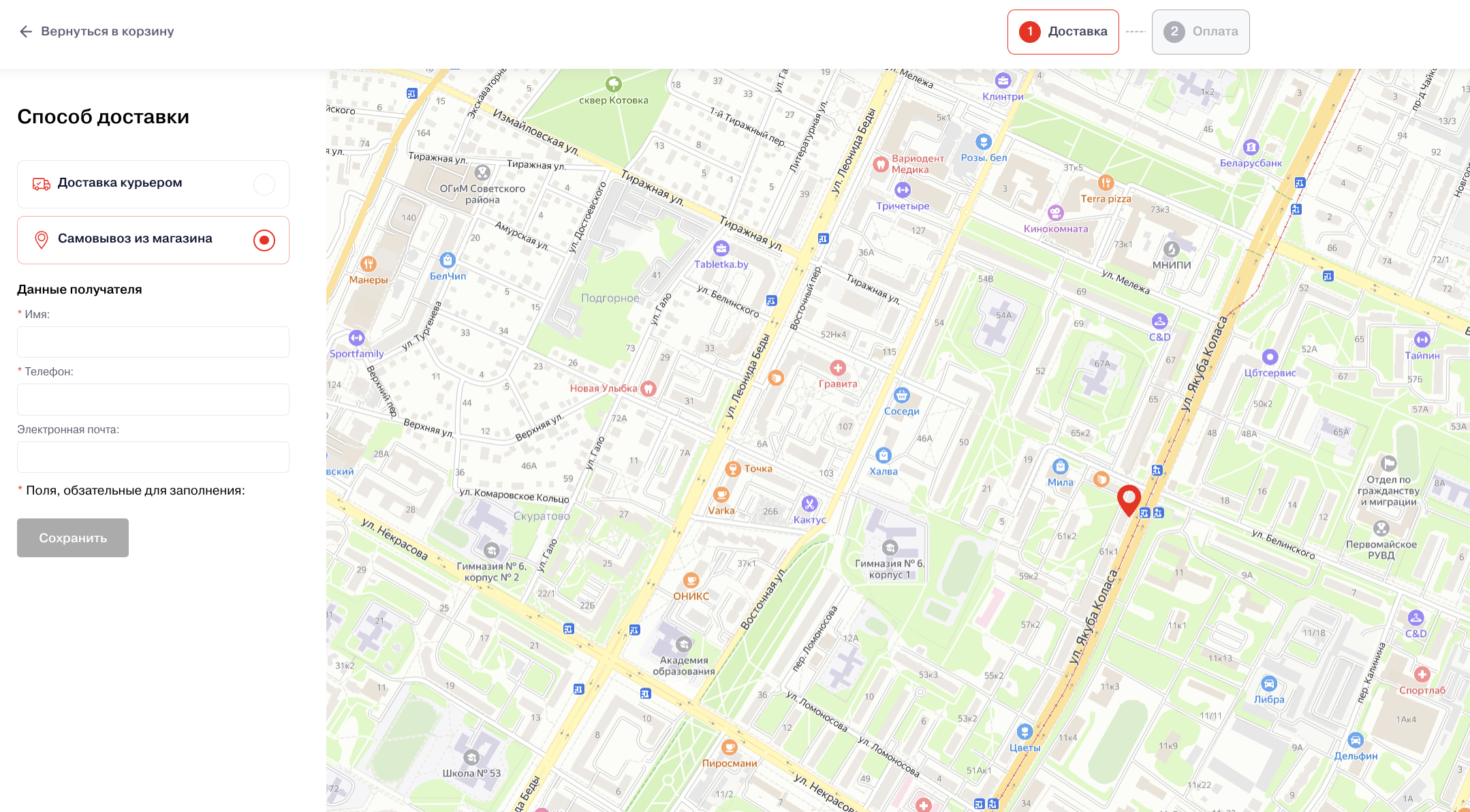Click the Terra pizza map icon

tap(1106, 183)
